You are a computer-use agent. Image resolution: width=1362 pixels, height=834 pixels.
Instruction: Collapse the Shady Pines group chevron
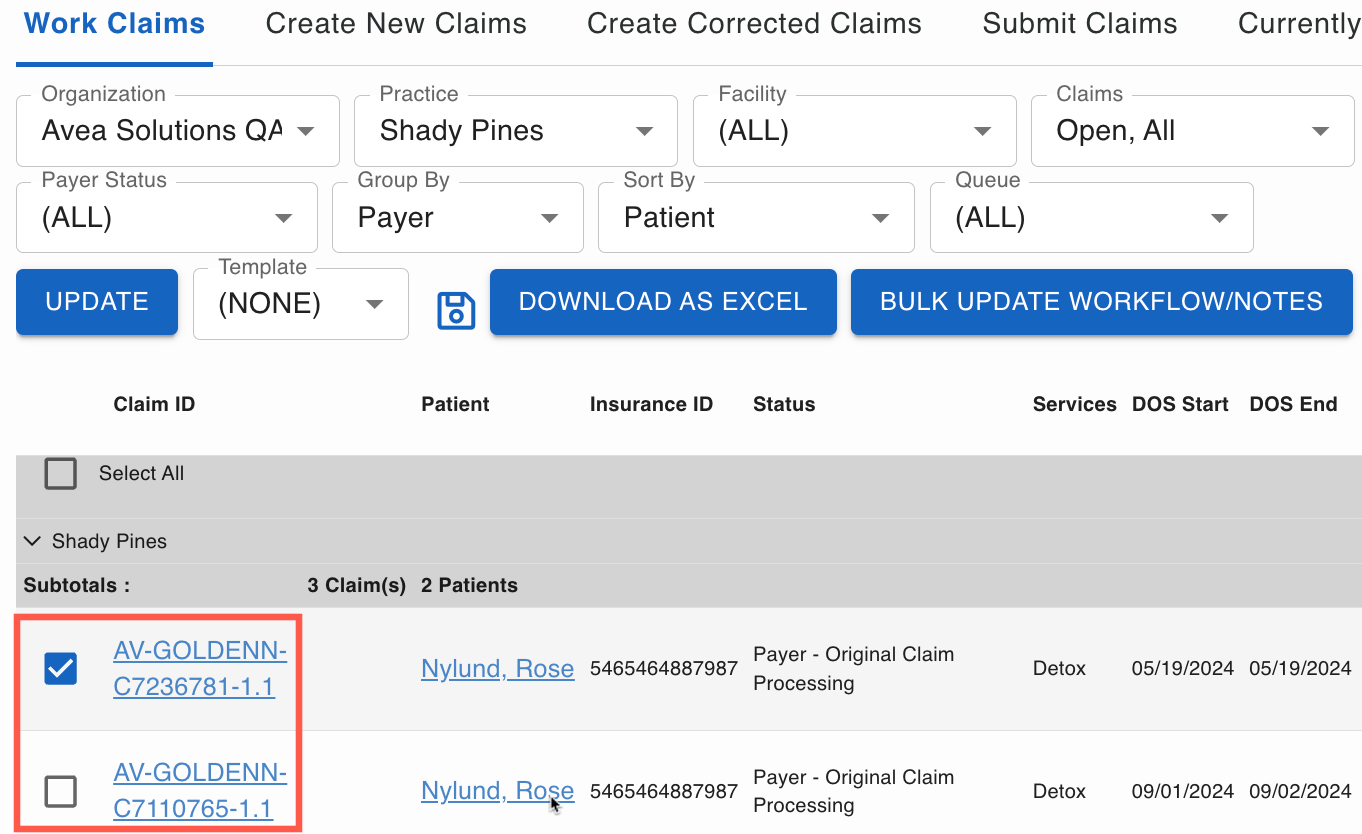click(33, 541)
